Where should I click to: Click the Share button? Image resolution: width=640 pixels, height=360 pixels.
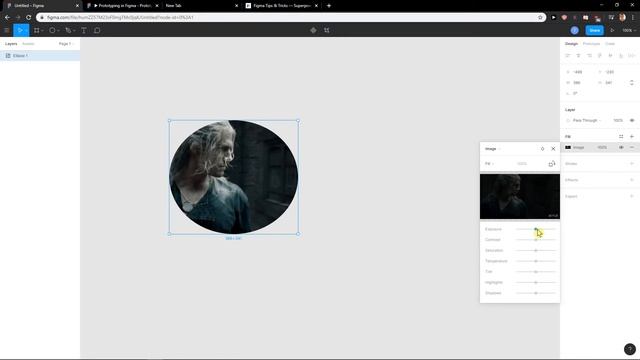[x=594, y=30]
